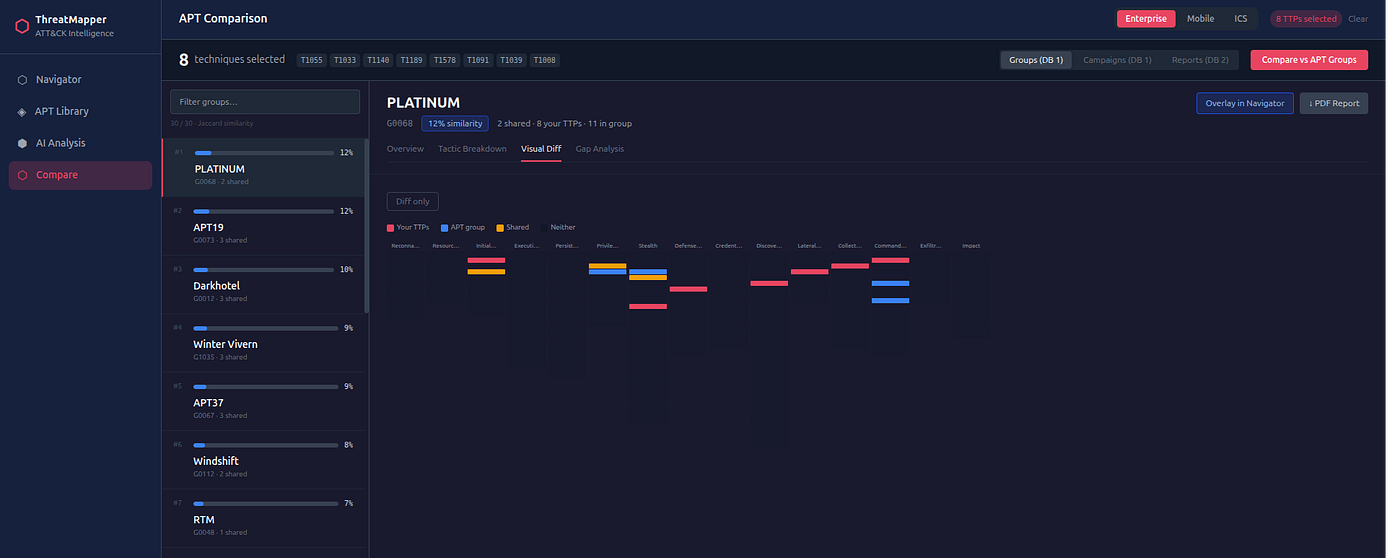Click the Your TTPs red legend swatch
The image size is (1400, 558).
[x=391, y=228]
